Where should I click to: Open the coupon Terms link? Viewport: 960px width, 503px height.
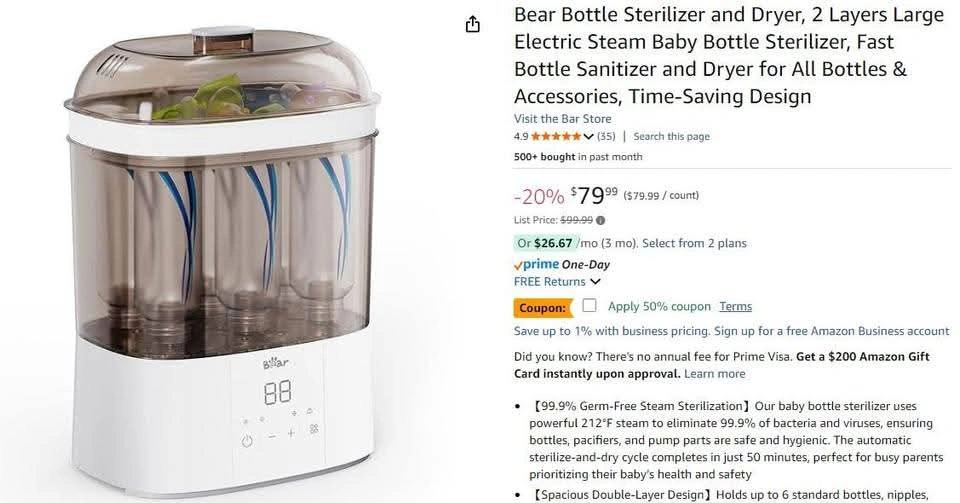click(735, 307)
